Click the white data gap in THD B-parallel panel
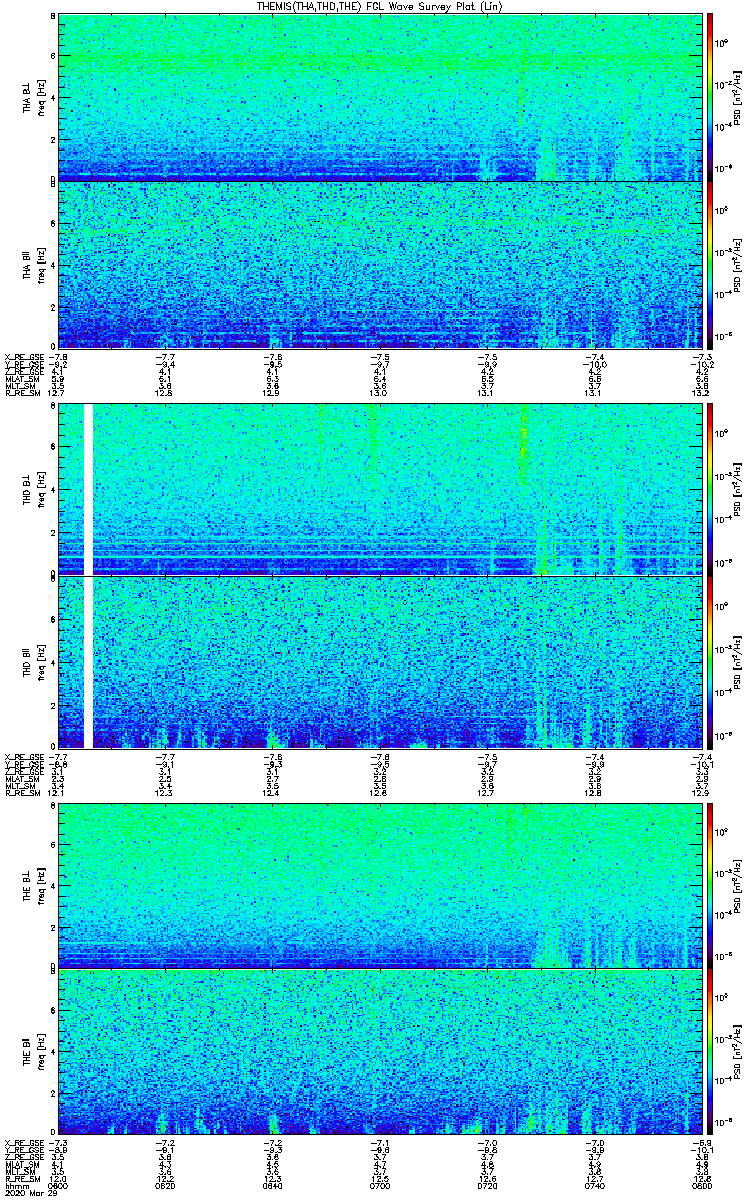Image resolution: width=750 pixels, height=1200 pixels. 88,662
